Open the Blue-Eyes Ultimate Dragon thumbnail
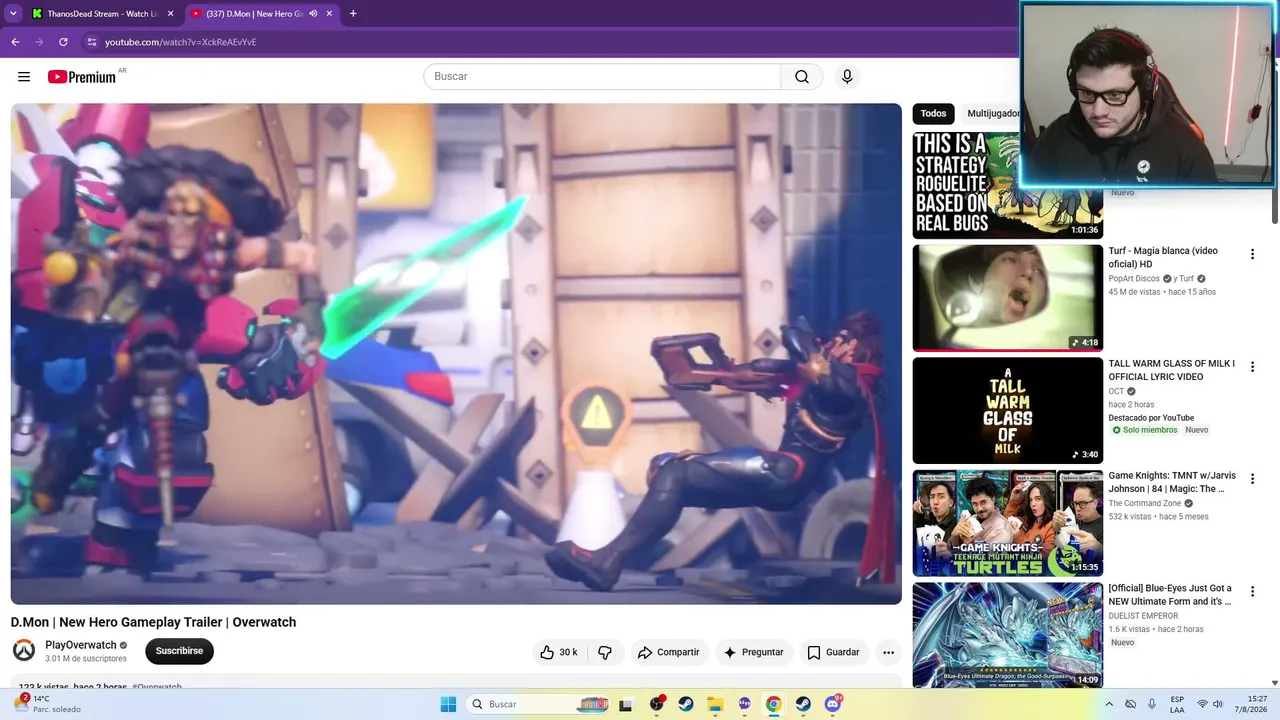 click(1007, 635)
